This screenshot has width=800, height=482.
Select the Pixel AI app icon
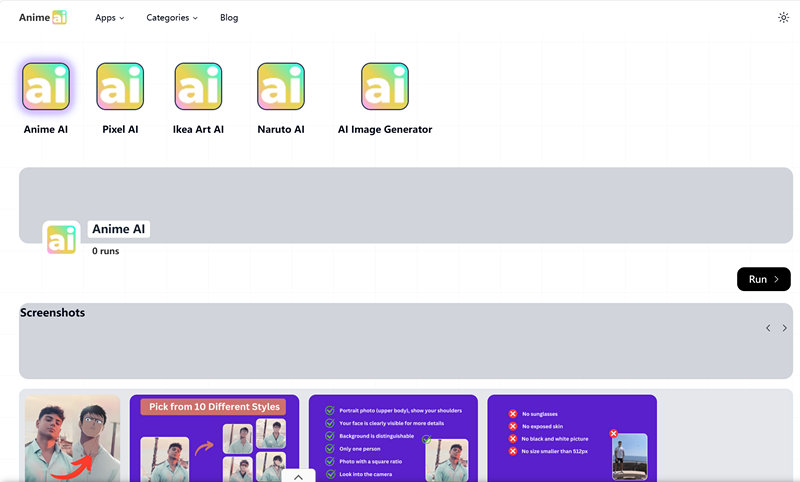[120, 86]
